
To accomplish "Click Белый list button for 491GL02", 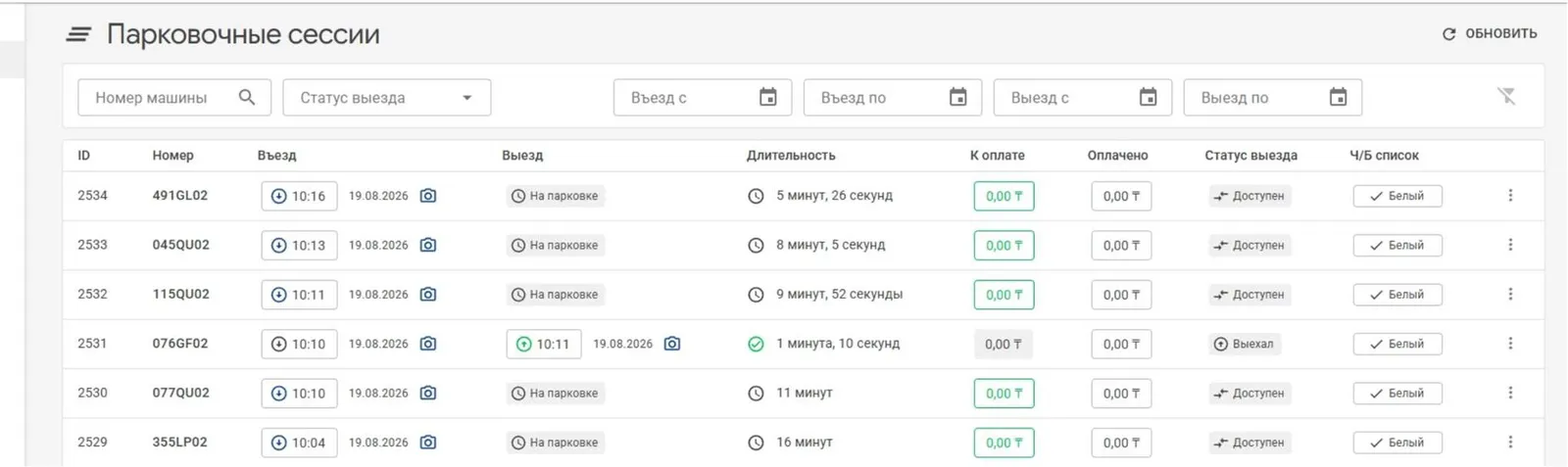I will coord(1397,196).
